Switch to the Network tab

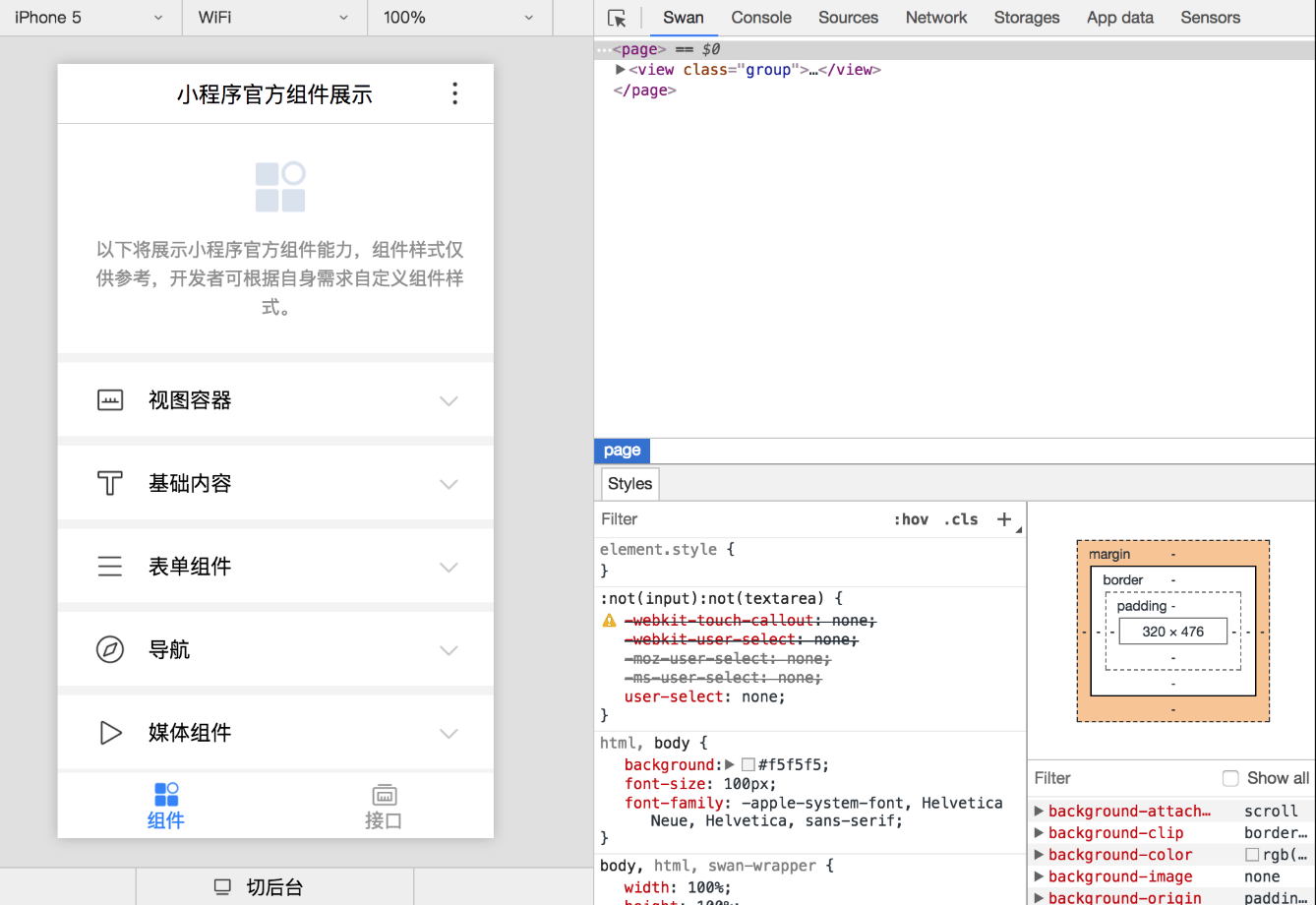[x=935, y=17]
